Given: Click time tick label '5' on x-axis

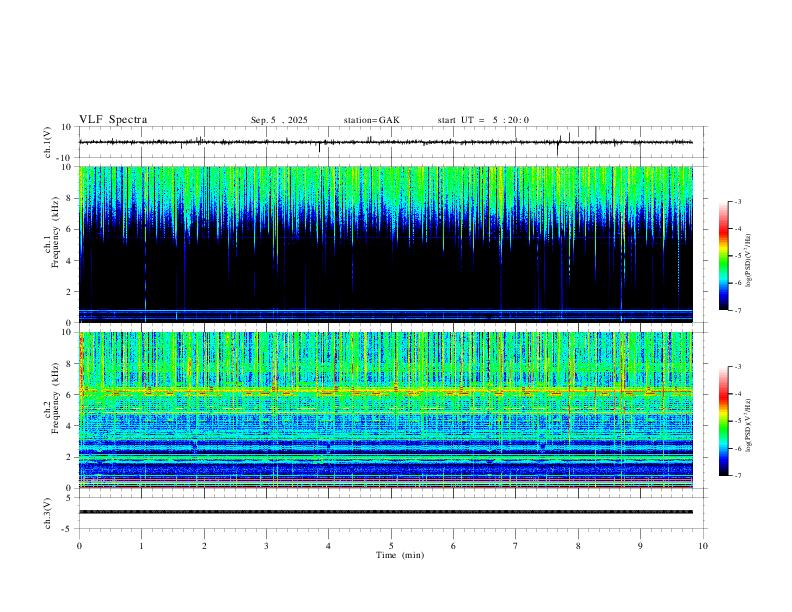Looking at the screenshot, I should pyautogui.click(x=391, y=546).
